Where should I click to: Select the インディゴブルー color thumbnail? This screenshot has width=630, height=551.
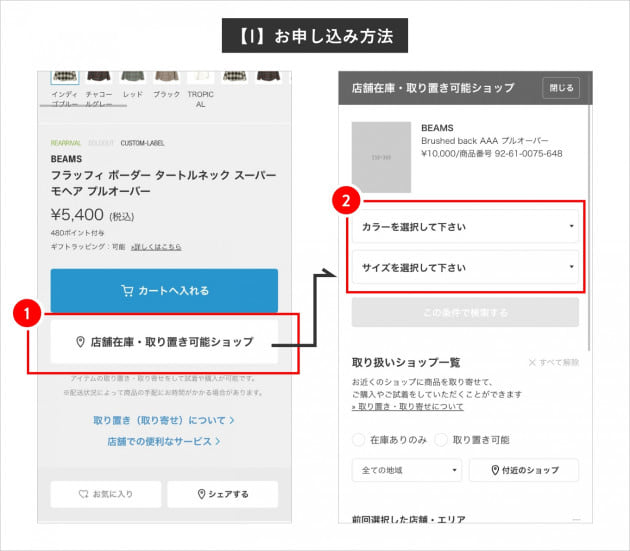point(63,76)
